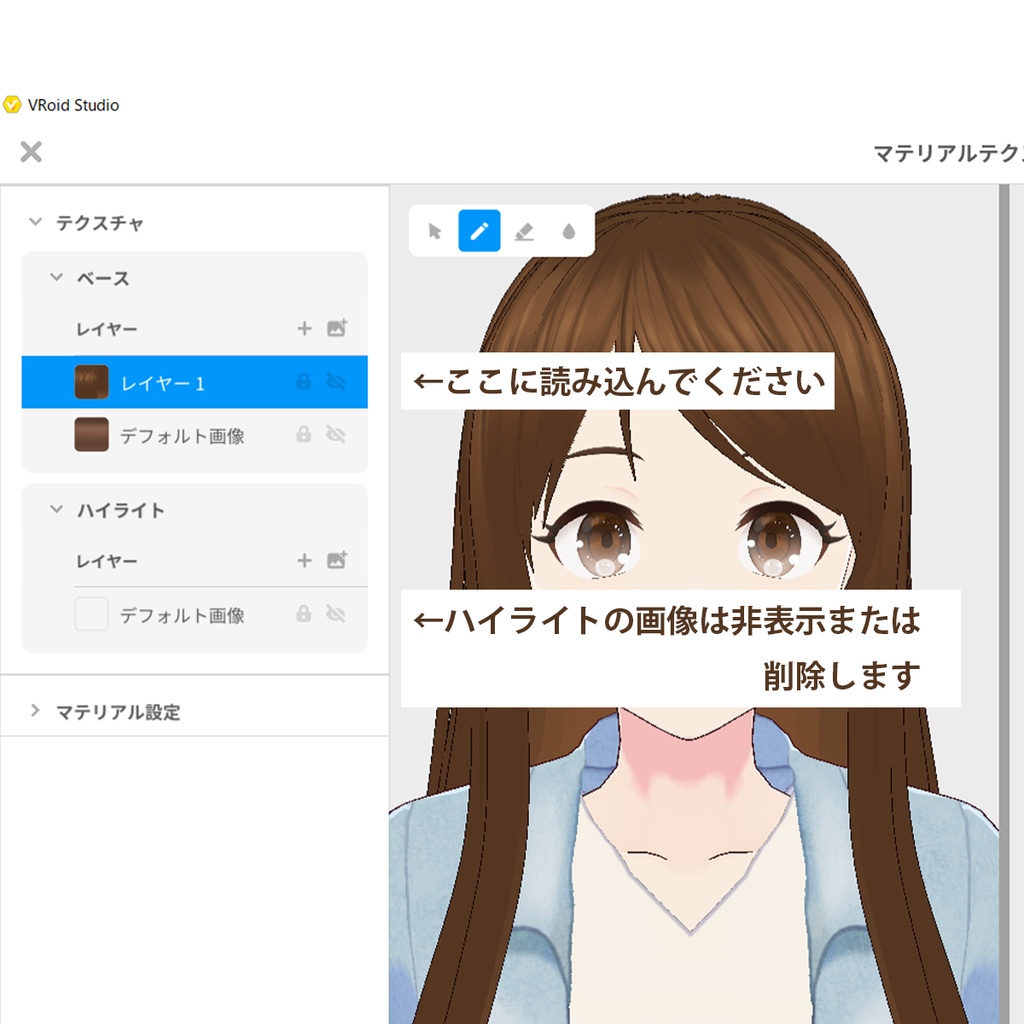Viewport: 1024px width, 1024px height.
Task: Select ハイライト デフォルト画像 blank thumbnail
Action: 91,615
